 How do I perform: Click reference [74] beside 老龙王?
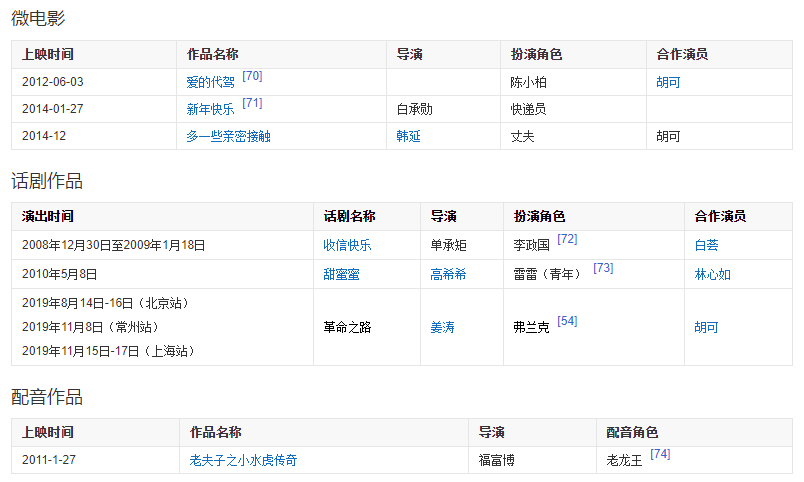[660, 454]
